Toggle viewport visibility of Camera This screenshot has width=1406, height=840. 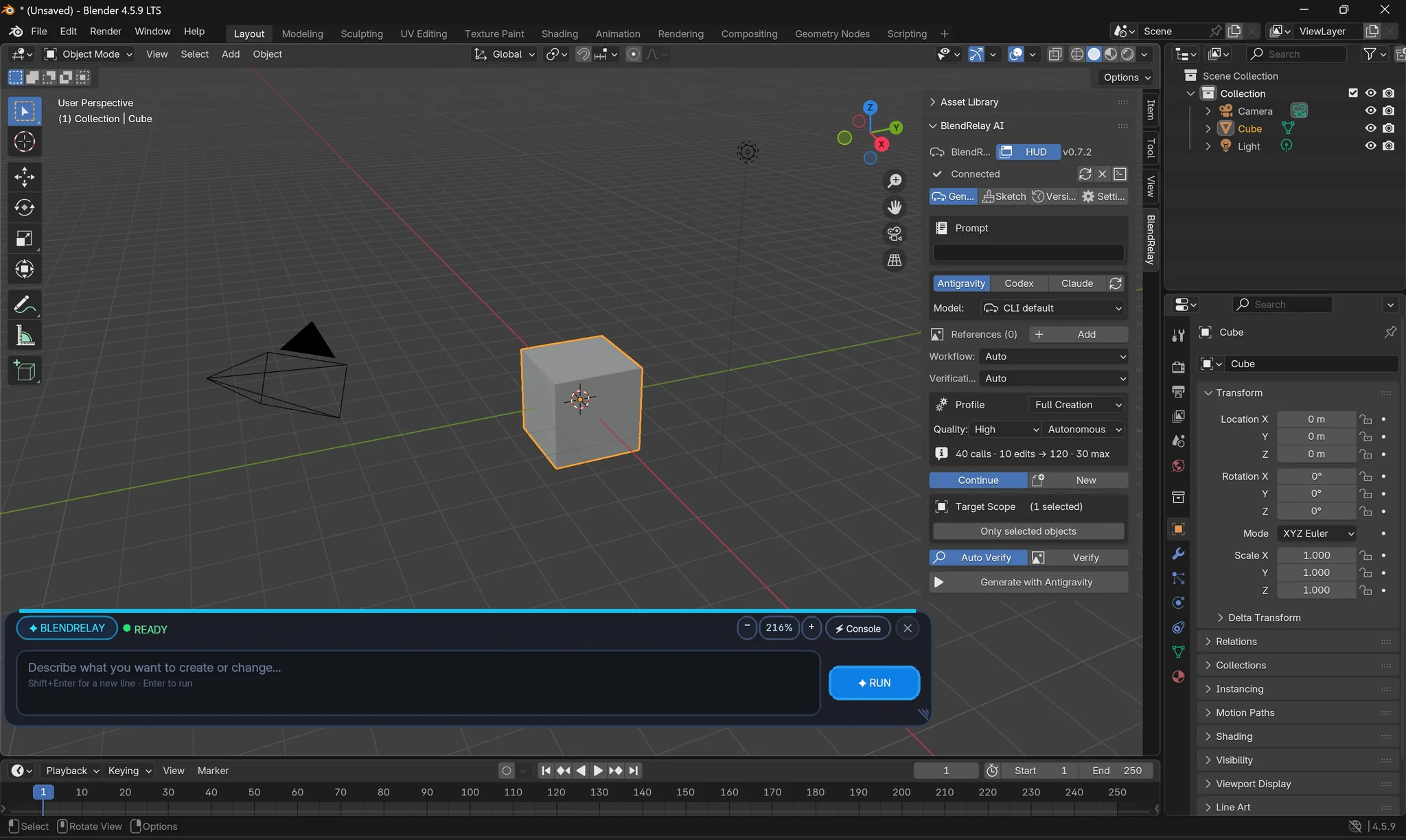coord(1370,110)
